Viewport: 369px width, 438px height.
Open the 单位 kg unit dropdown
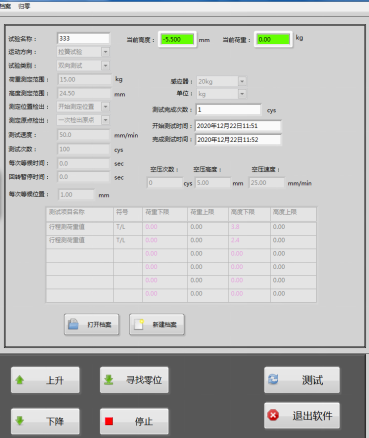pyautogui.click(x=242, y=94)
